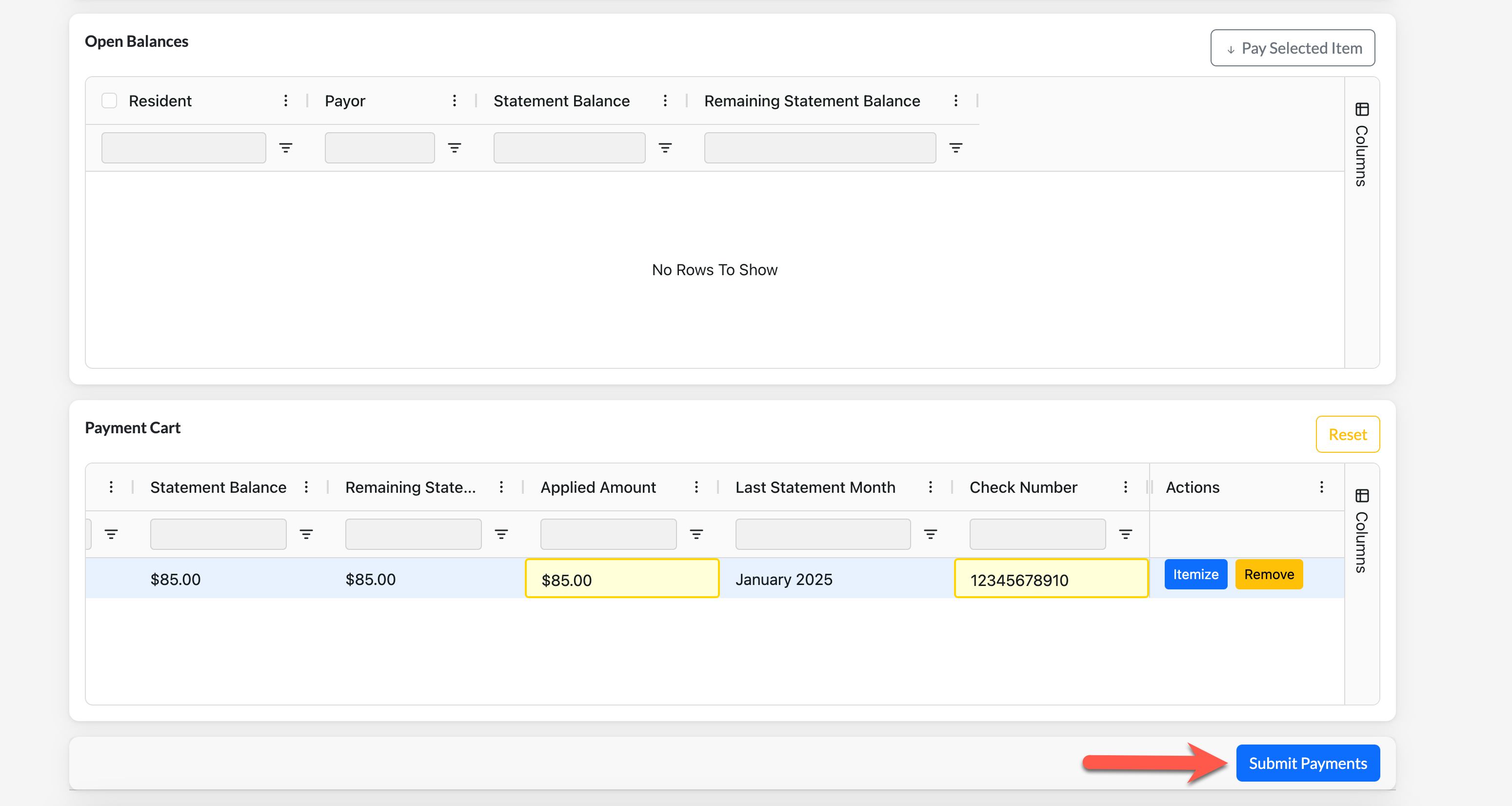Open Actions column menu dots

click(1321, 487)
